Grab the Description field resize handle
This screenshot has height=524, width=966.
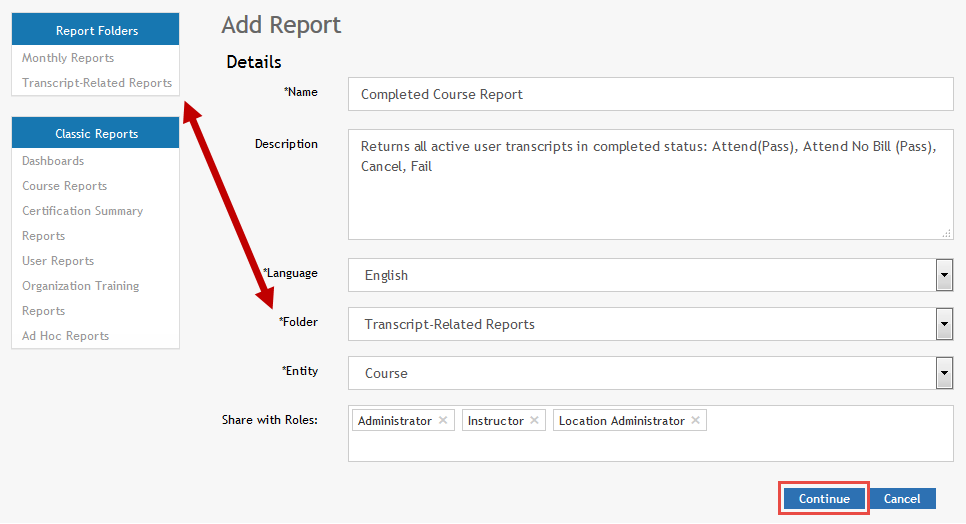[x=946, y=233]
